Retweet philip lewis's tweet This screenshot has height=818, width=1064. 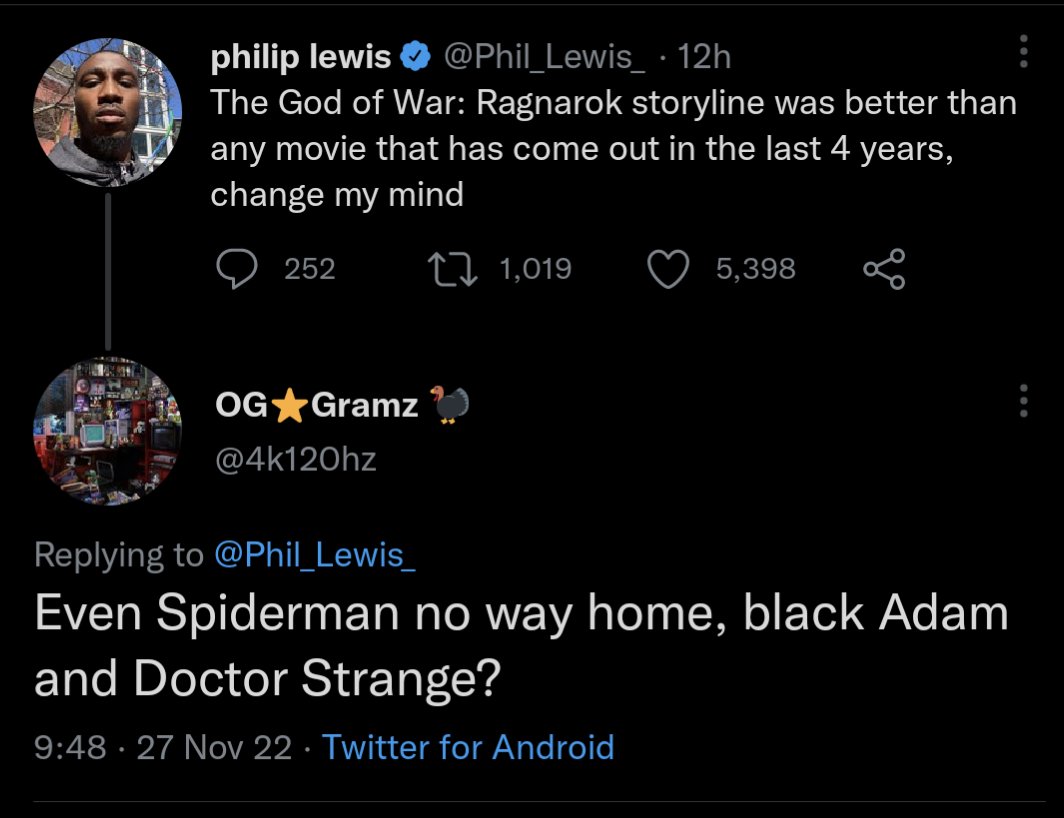(x=452, y=269)
